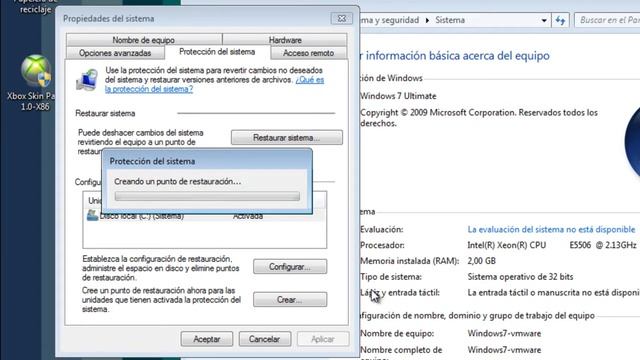Click the Windows 7 Ultimate edition text
Image resolution: width=640 pixels, height=360 pixels.
(398, 96)
